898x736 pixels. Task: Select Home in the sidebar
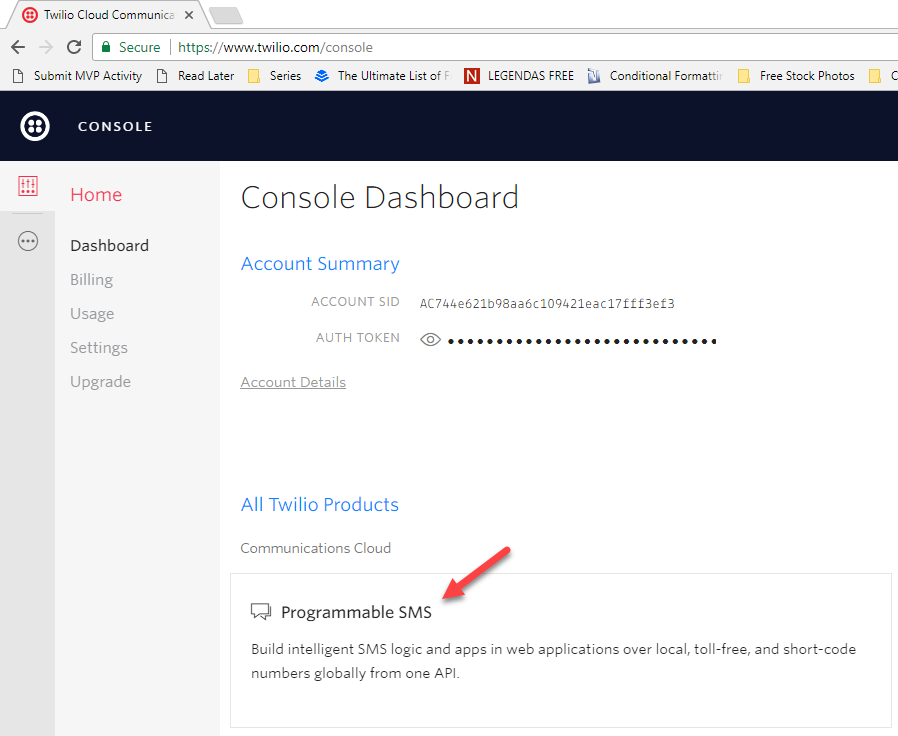[96, 195]
